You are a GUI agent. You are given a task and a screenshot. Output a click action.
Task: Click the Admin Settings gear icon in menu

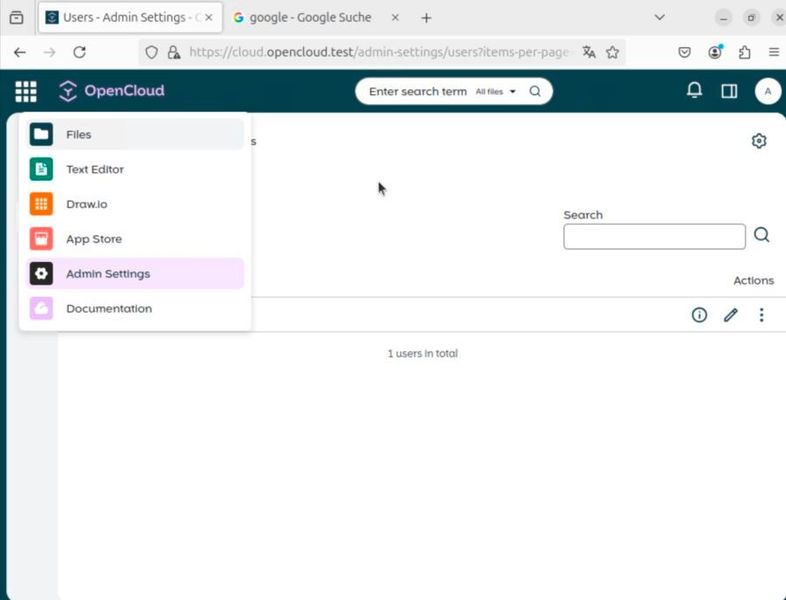pos(41,274)
